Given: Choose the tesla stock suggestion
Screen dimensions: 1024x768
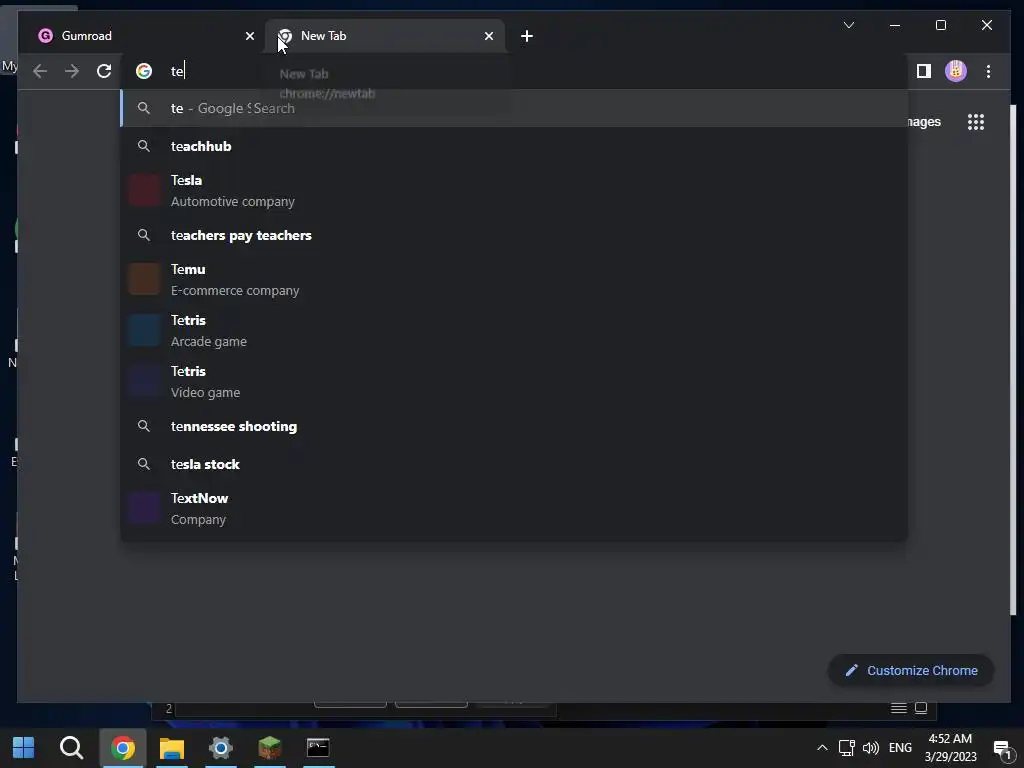Looking at the screenshot, I should (514, 464).
